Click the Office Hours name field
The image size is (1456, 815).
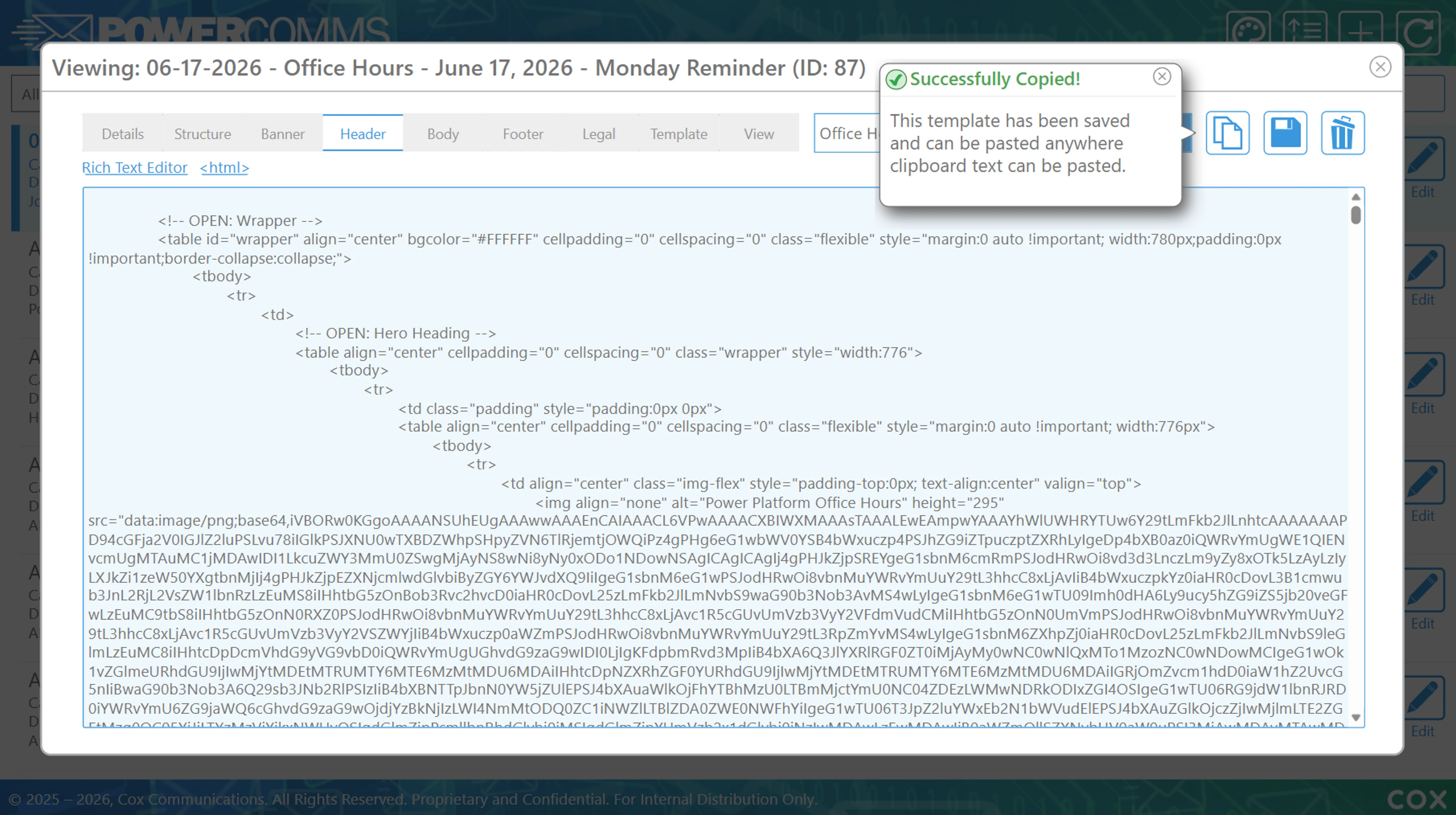847,133
